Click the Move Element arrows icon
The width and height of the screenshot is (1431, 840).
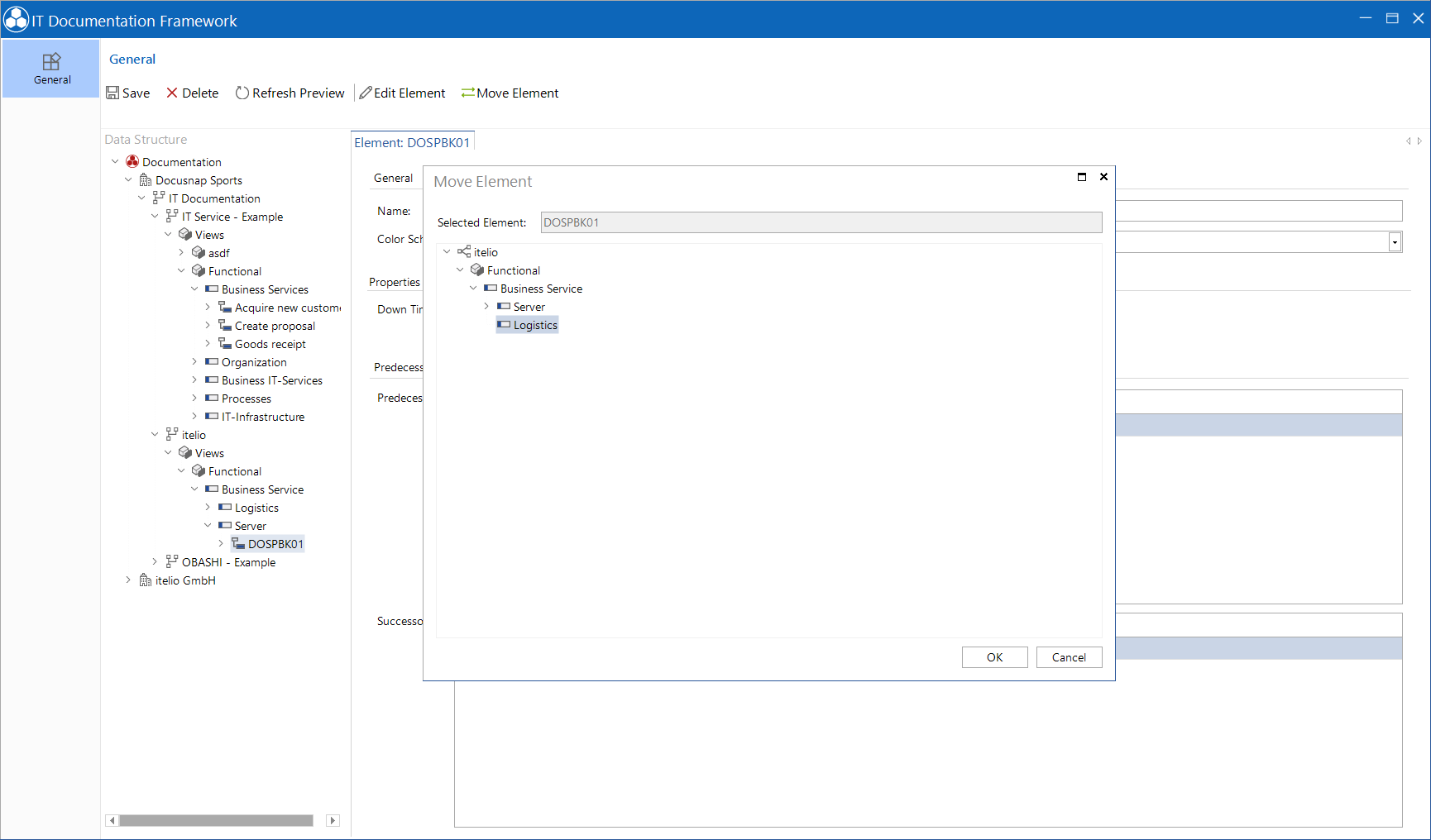point(468,93)
